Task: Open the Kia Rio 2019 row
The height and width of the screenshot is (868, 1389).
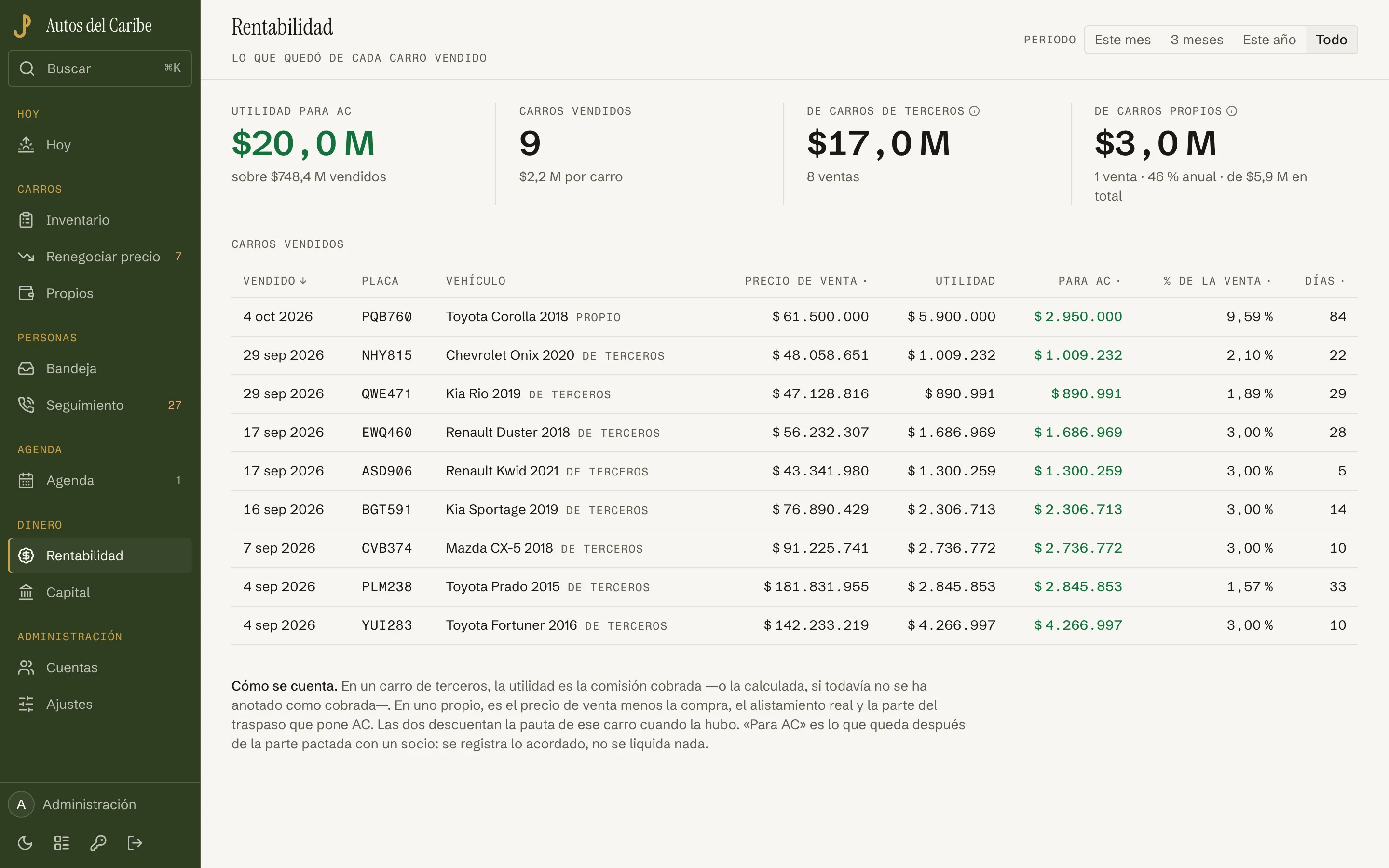Action: pos(794,394)
